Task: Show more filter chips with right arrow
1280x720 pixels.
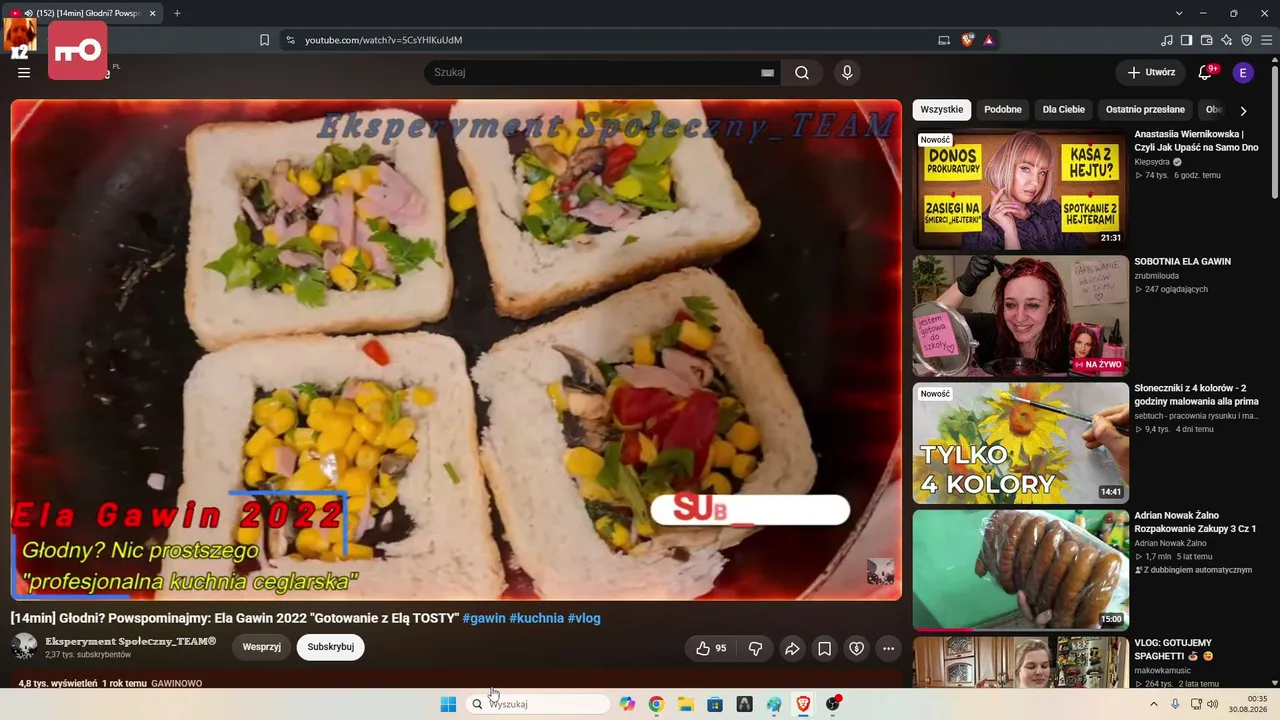Action: pyautogui.click(x=1243, y=110)
